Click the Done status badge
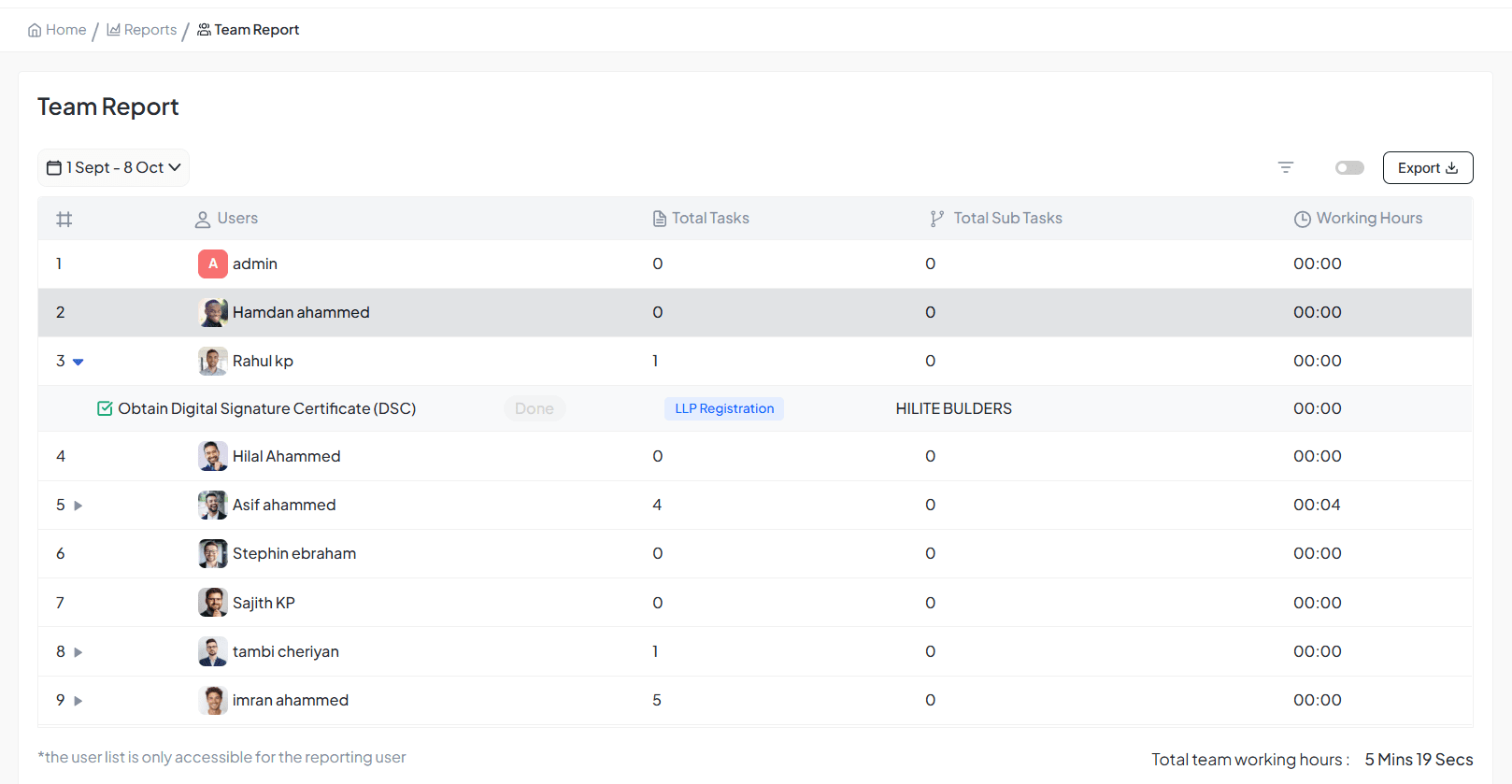 click(535, 408)
